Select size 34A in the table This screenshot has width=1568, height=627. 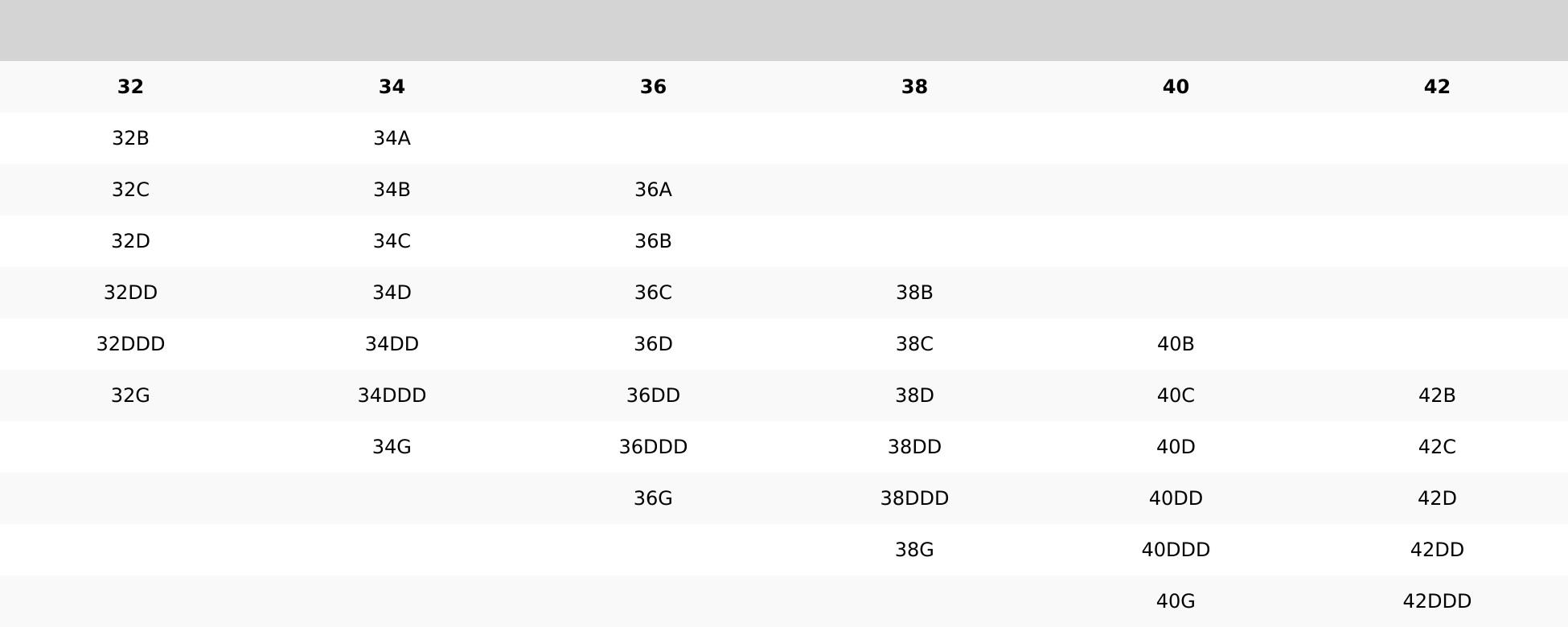(392, 138)
